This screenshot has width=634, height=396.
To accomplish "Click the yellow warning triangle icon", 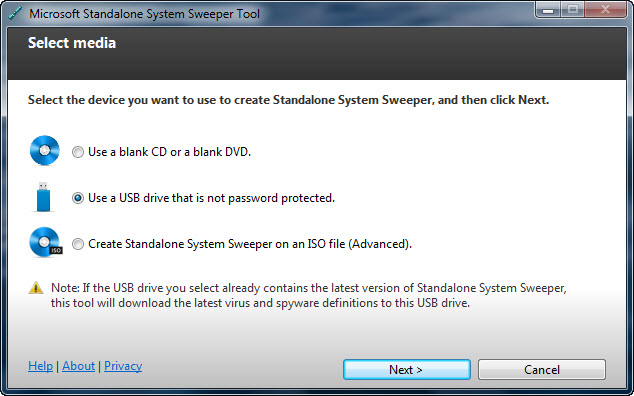I will tap(36, 288).
